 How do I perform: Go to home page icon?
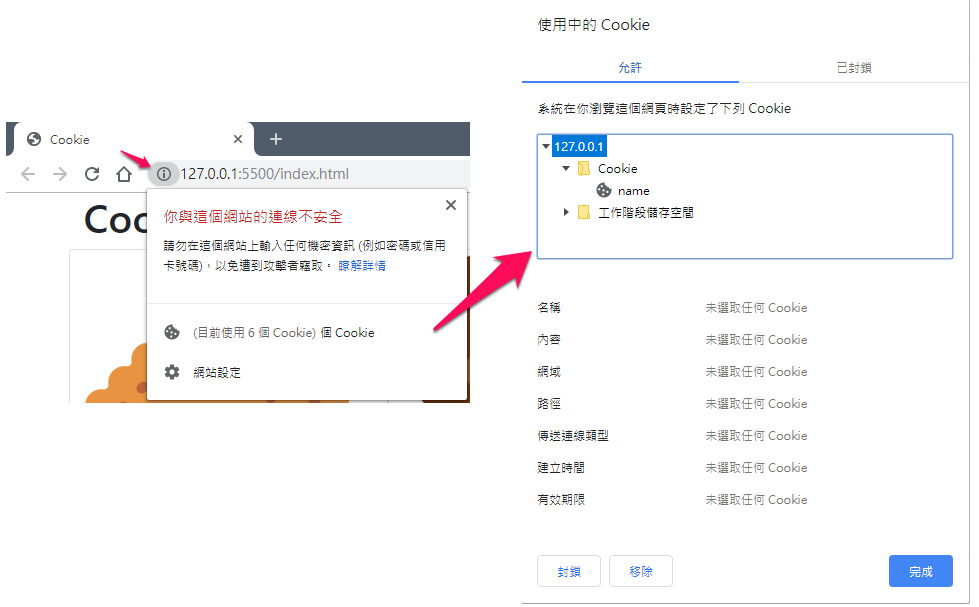(124, 174)
